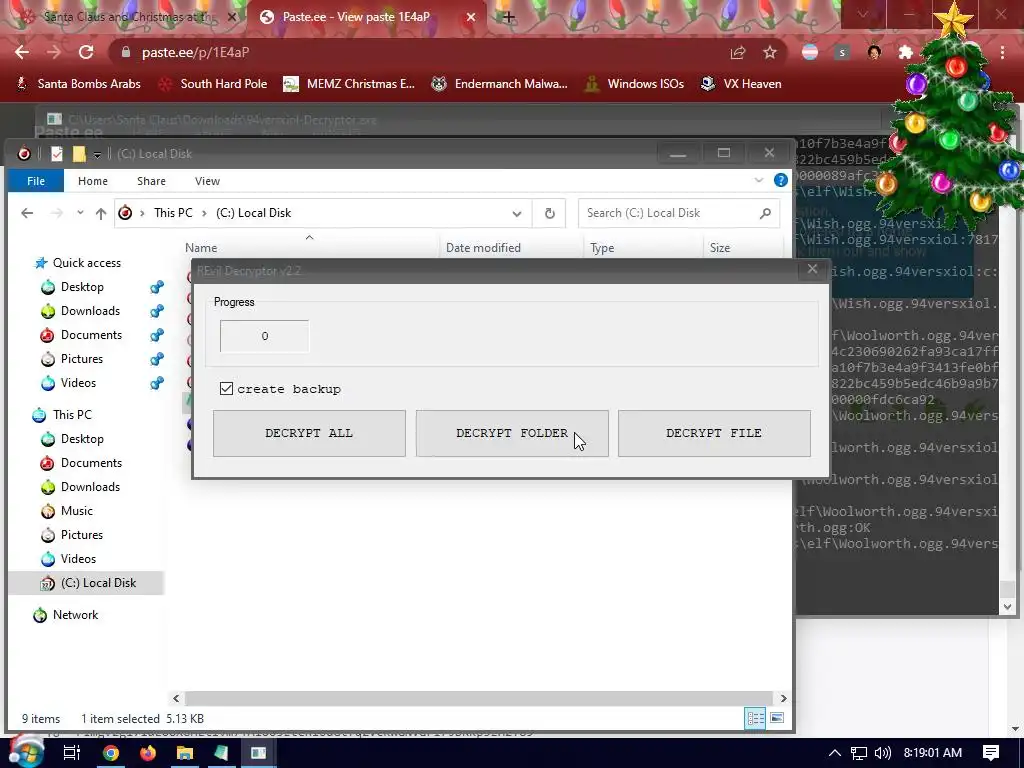This screenshot has height=768, width=1024.
Task: Reload the paste.ee page
Action: click(x=86, y=52)
